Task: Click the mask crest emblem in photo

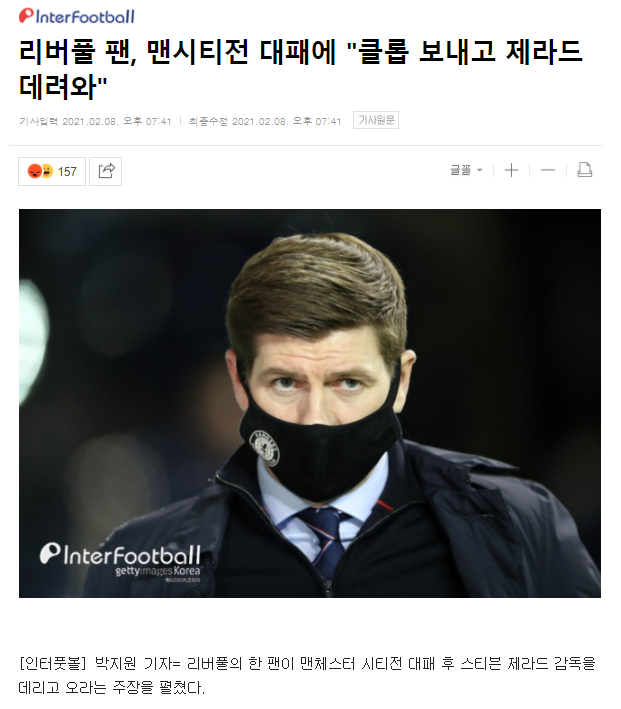Action: click(265, 448)
